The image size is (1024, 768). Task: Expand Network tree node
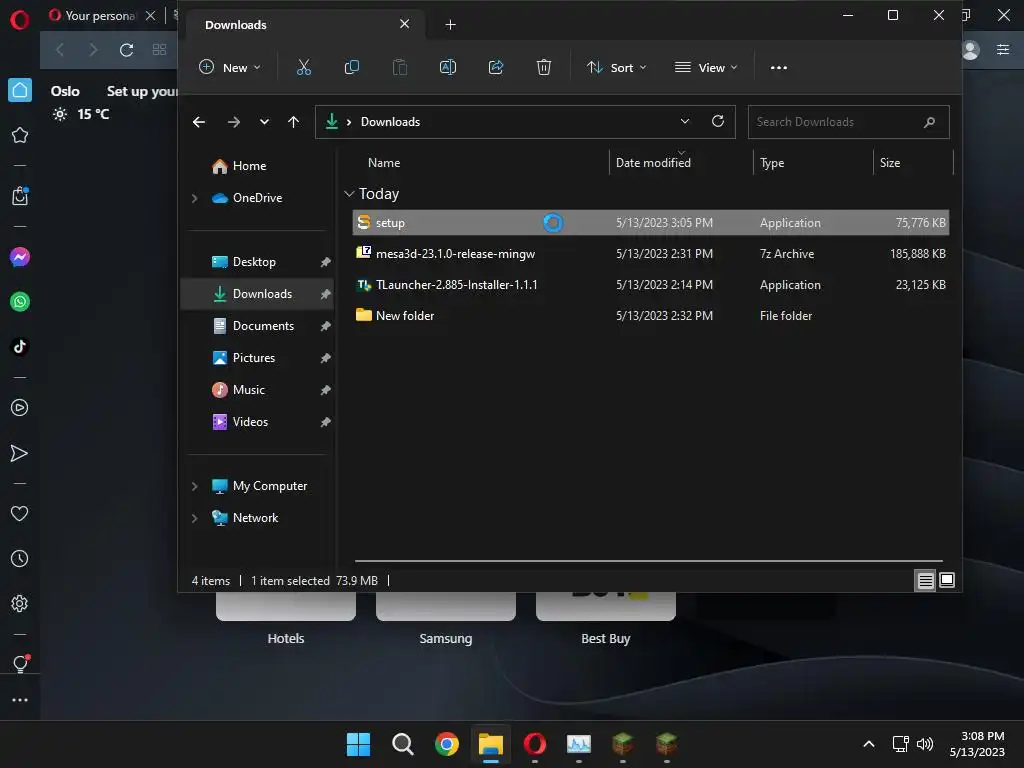click(195, 519)
